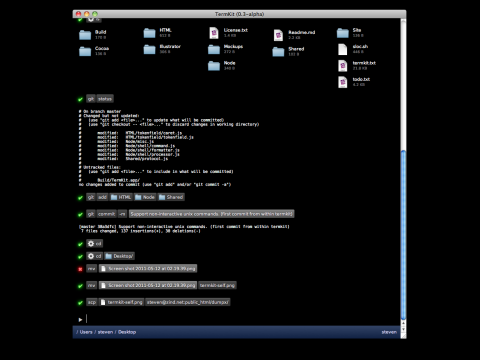
Task: Click green check beside scp command
Action: click(80, 303)
